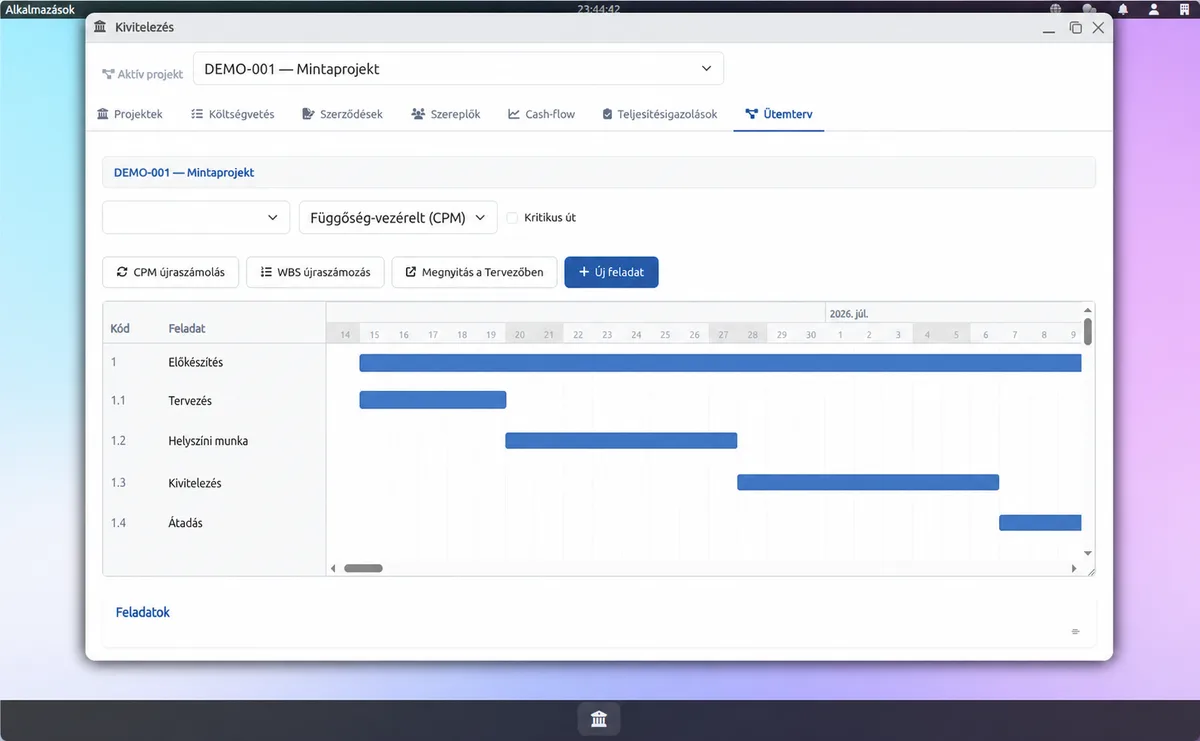Select the Tervezés task row
This screenshot has height=741, width=1200.
click(x=214, y=401)
